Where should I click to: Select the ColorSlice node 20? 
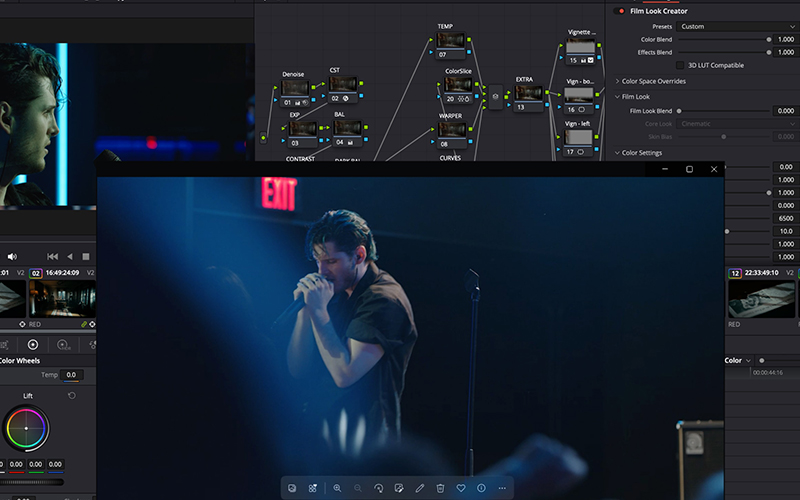[457, 87]
